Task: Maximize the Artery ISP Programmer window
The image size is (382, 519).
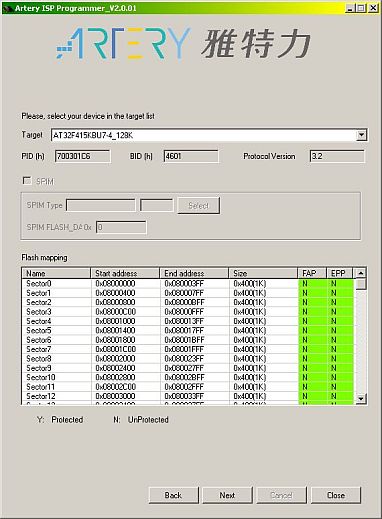Action: [361, 8]
